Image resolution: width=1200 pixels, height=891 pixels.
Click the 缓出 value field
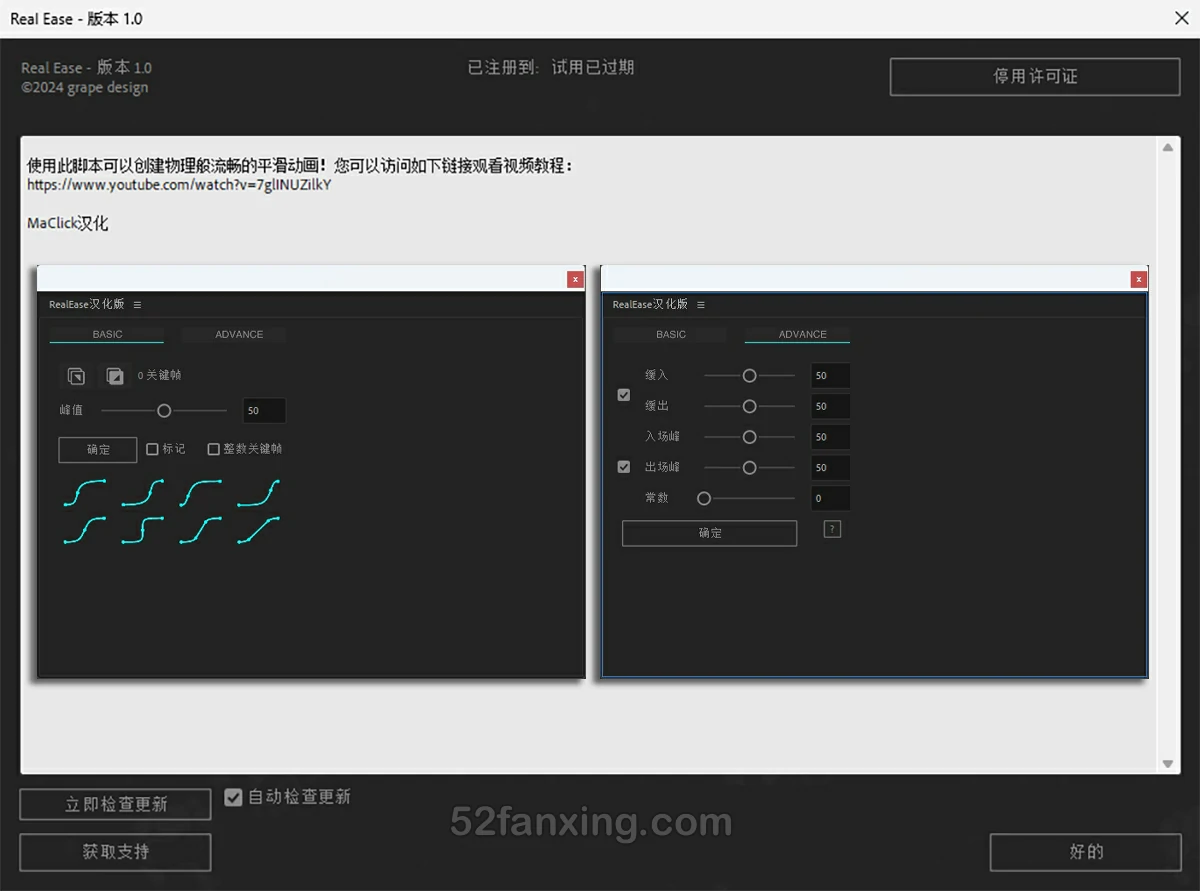pos(830,406)
